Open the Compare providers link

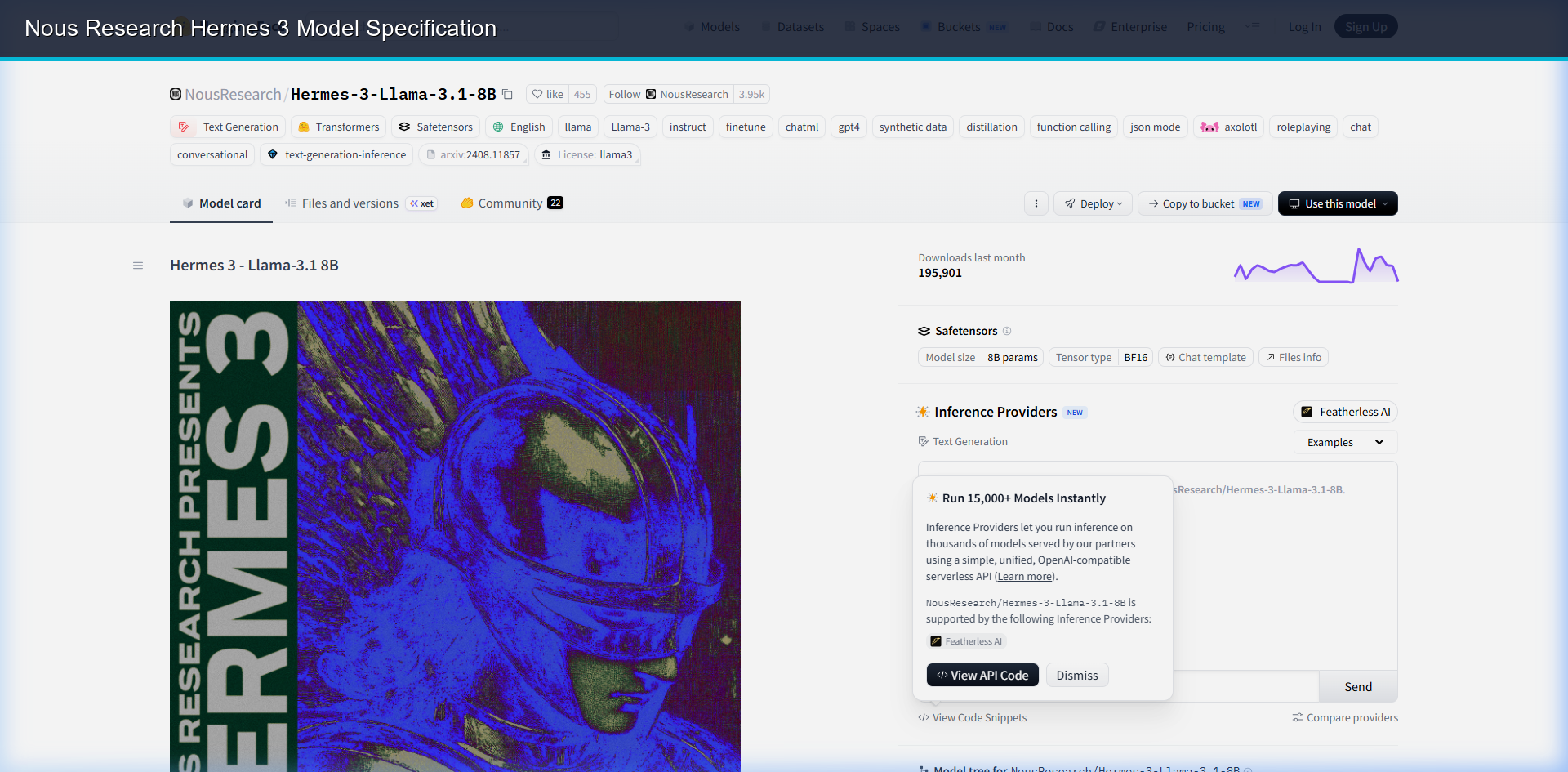point(1345,717)
